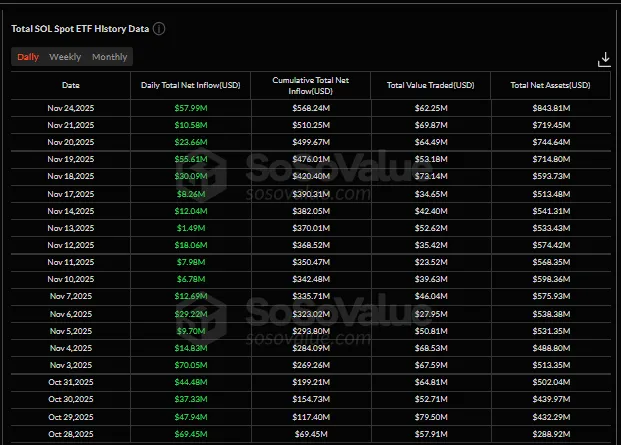The height and width of the screenshot is (445, 621).
Task: Click the $1.49M inflow on Nov 13
Action: click(x=191, y=228)
